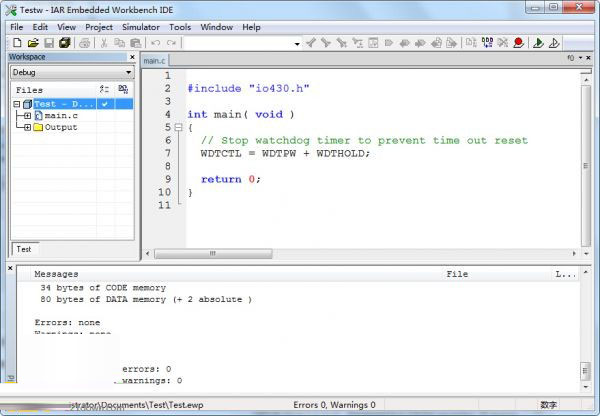
Task: Save all files with stacked disks icon
Action: click(65, 43)
